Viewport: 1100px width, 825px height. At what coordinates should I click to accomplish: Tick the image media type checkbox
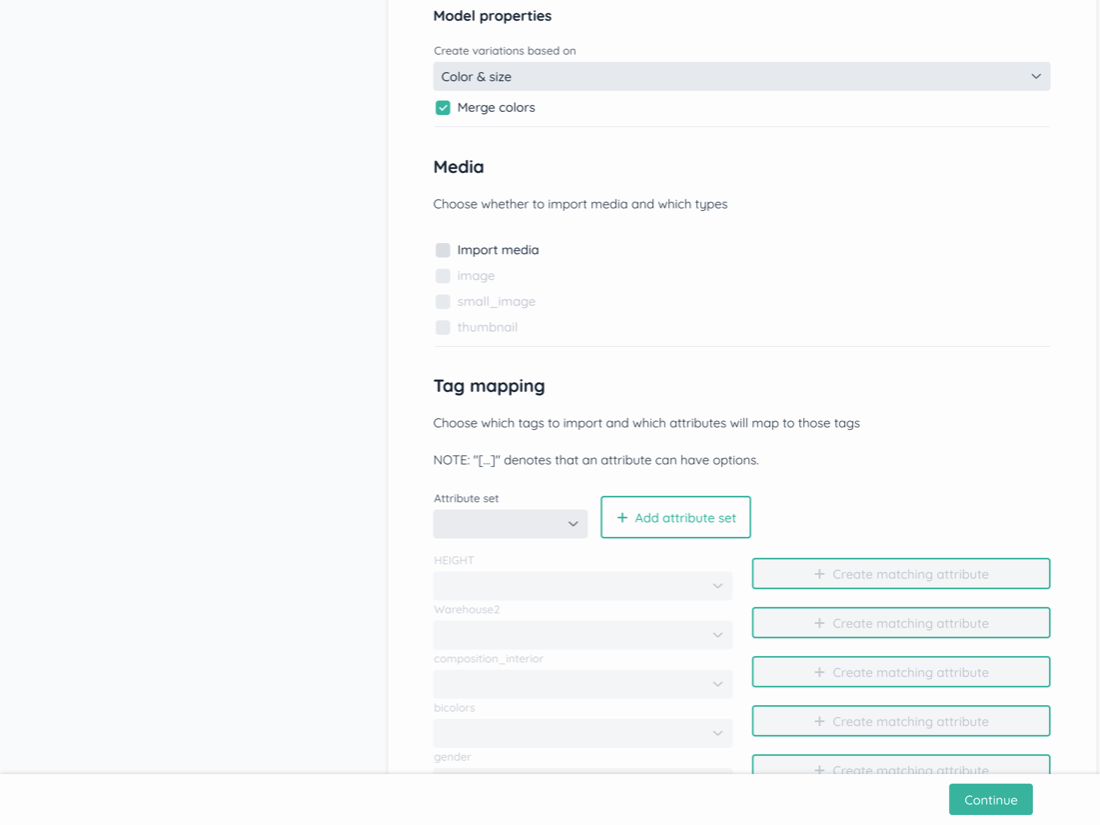[x=443, y=276]
